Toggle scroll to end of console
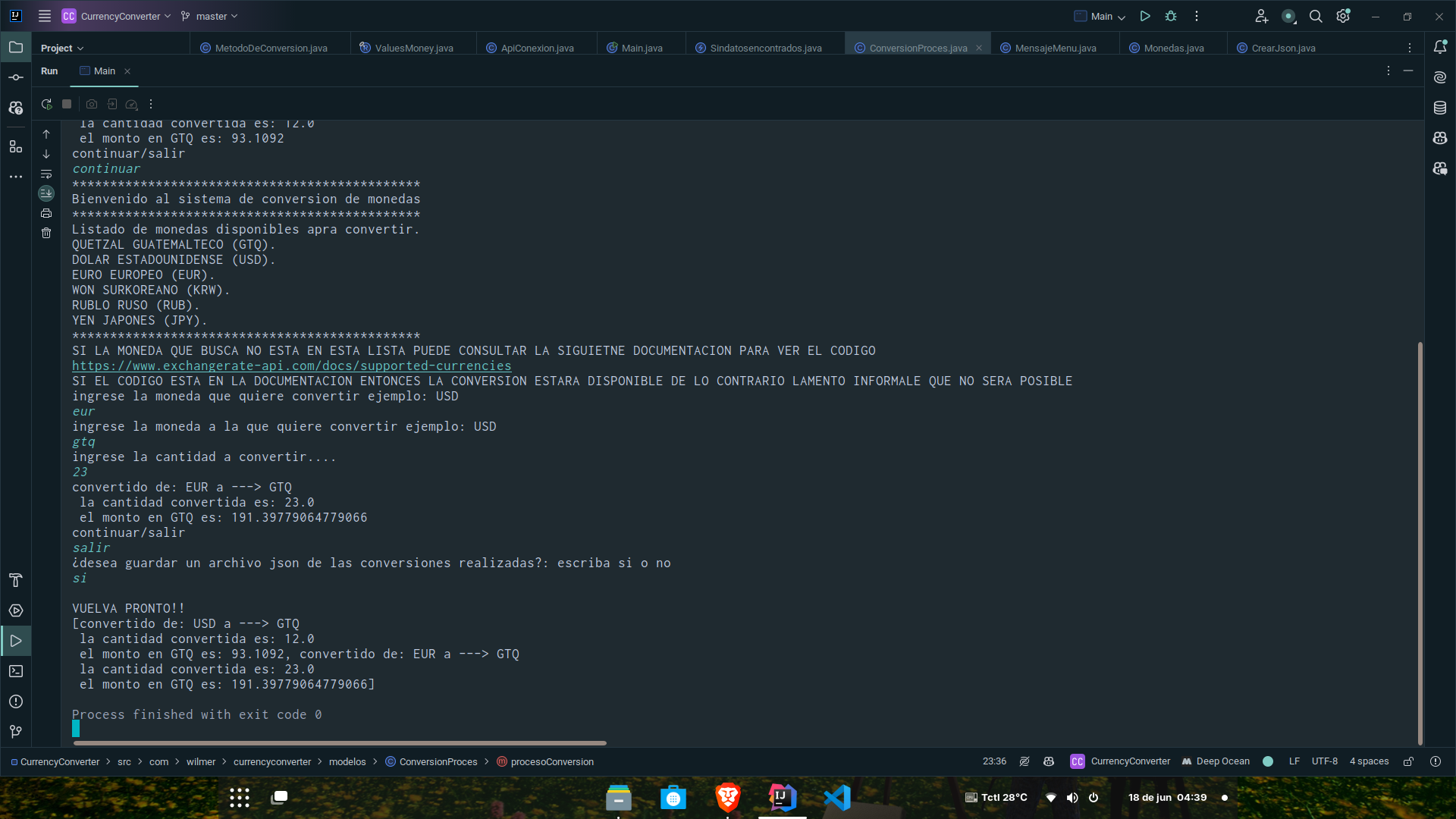The width and height of the screenshot is (1456, 819). [46, 193]
